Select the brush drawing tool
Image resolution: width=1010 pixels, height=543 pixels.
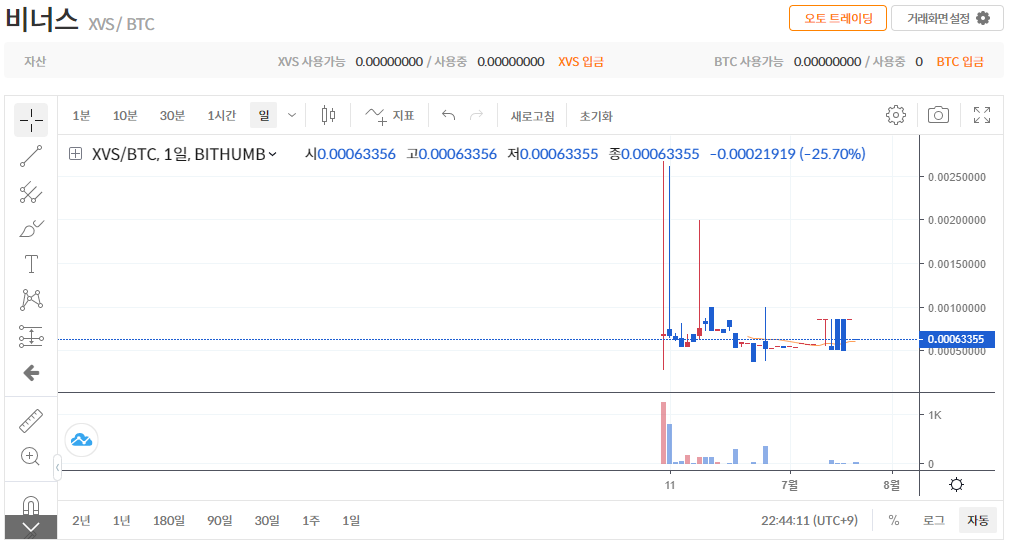(x=31, y=228)
